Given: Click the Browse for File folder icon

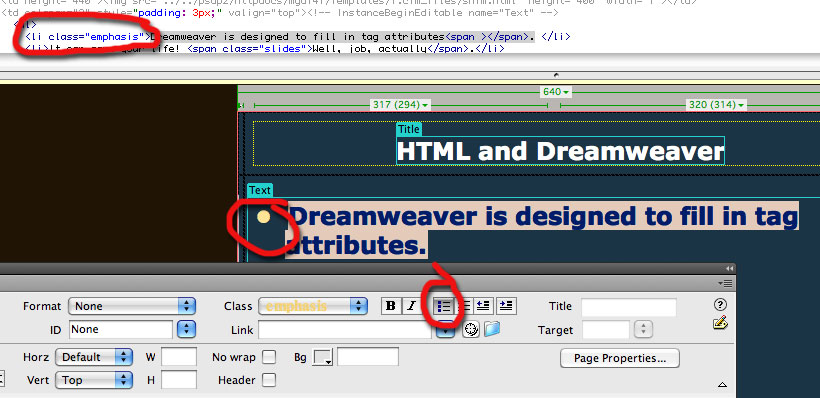Looking at the screenshot, I should [x=492, y=329].
